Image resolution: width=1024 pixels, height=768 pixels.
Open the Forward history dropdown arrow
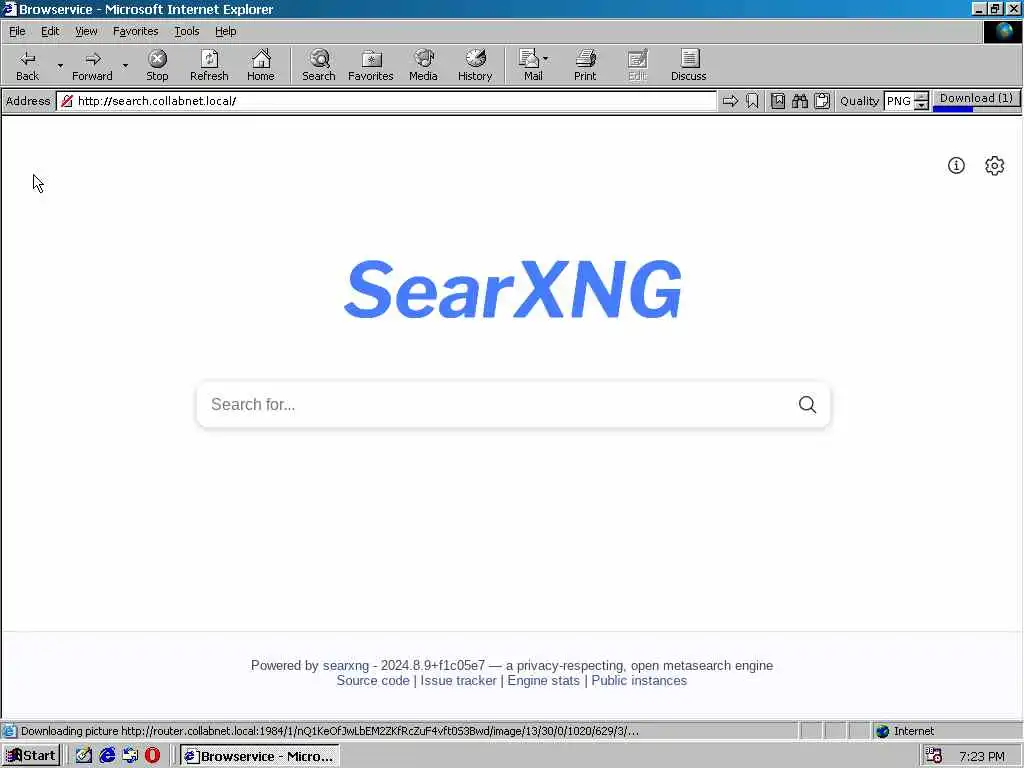(125, 65)
